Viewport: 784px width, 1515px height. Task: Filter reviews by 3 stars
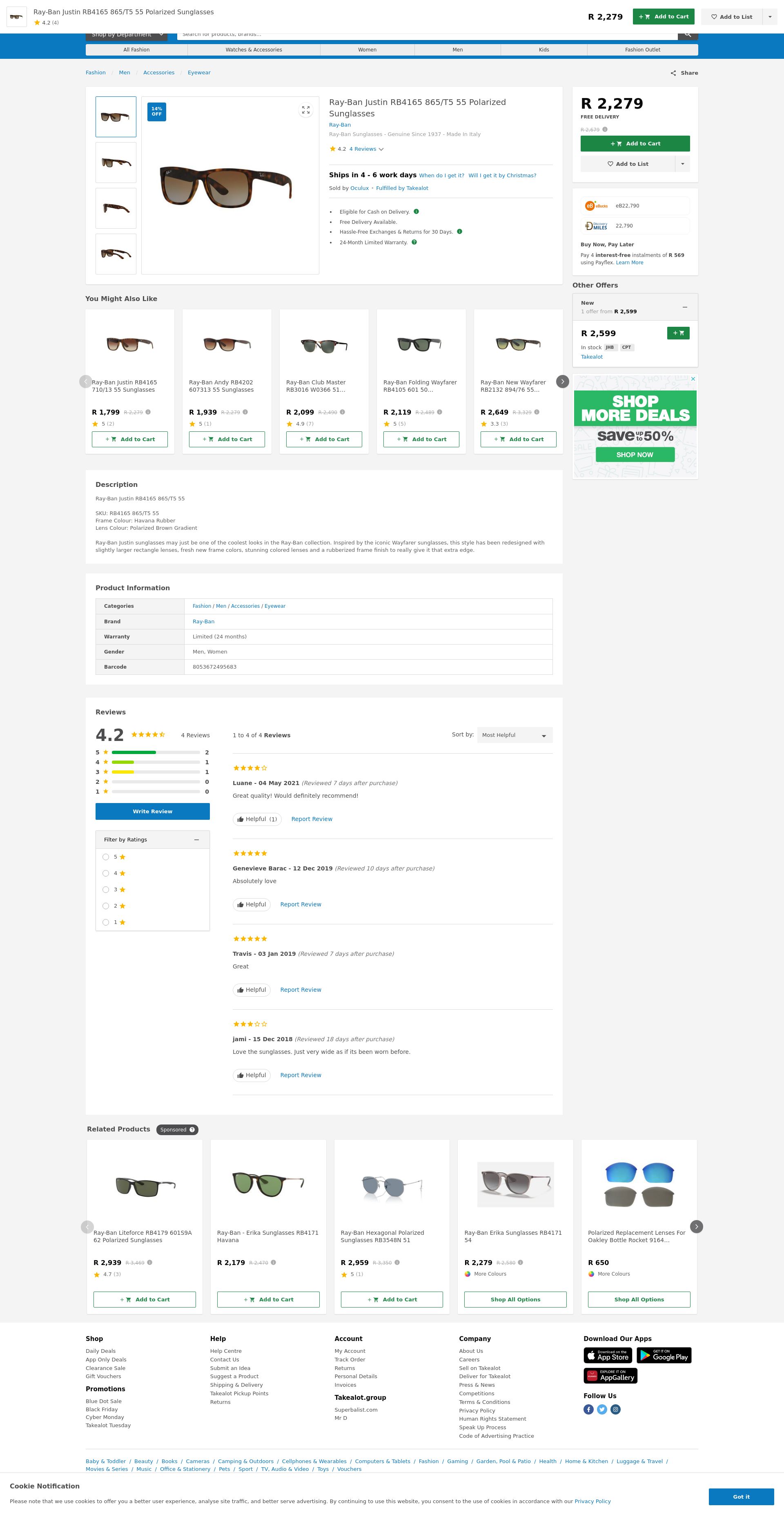[x=106, y=890]
